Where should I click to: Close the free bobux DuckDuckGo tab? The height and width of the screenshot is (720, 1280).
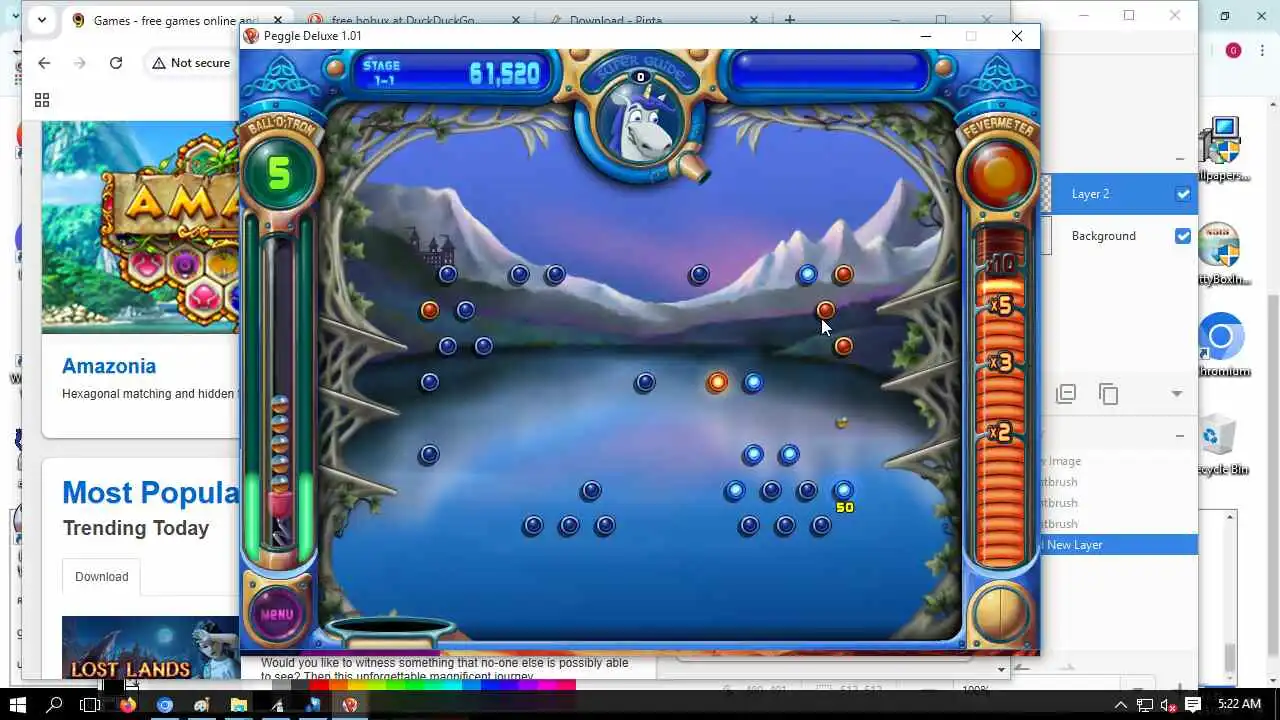tap(515, 20)
